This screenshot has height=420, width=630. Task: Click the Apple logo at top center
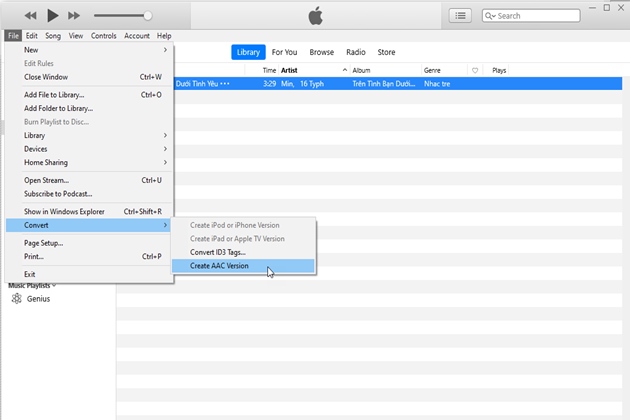[x=315, y=15]
